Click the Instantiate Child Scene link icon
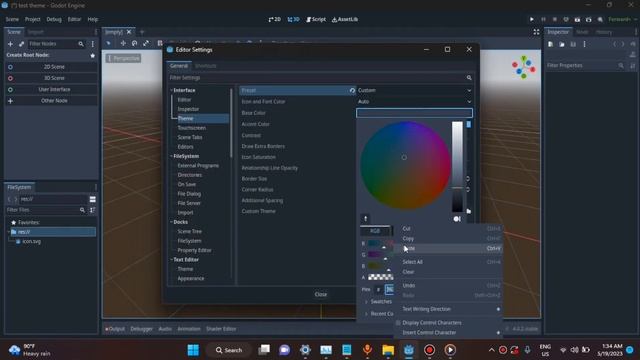The image size is (640, 360). 21,44
